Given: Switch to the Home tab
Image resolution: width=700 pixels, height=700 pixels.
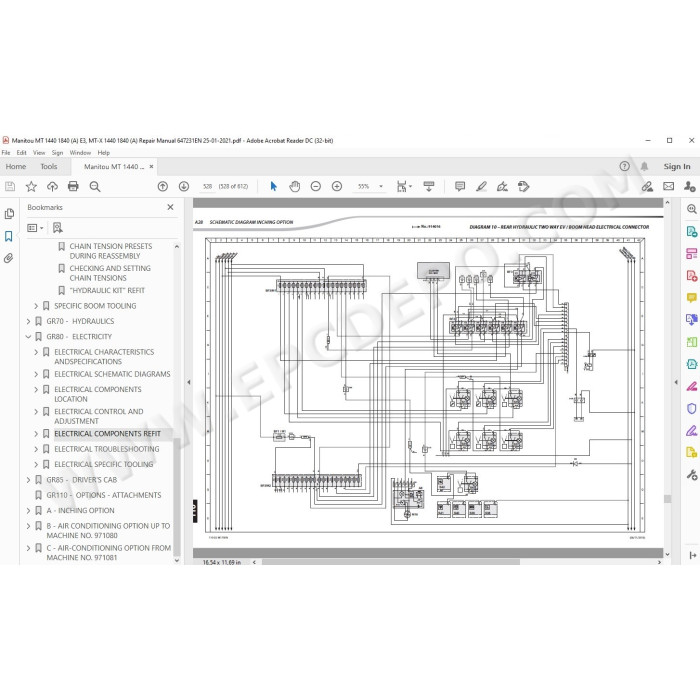Looking at the screenshot, I should (x=16, y=166).
